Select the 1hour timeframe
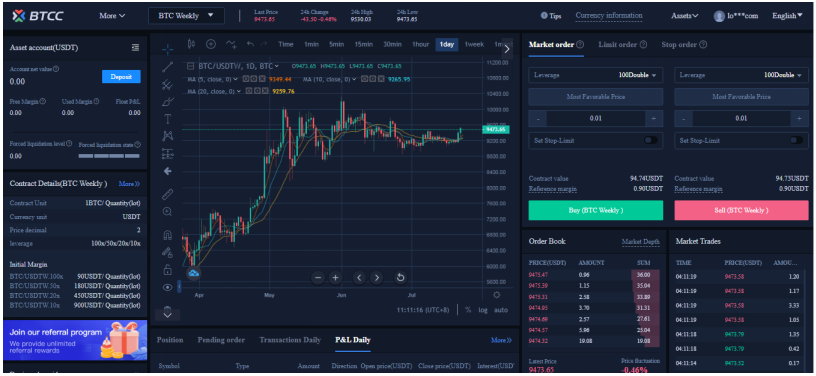The image size is (816, 376). (420, 44)
